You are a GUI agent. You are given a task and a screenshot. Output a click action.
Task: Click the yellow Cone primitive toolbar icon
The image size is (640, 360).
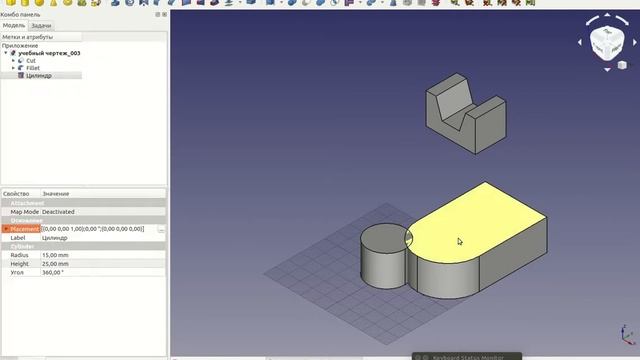tap(53, 2)
